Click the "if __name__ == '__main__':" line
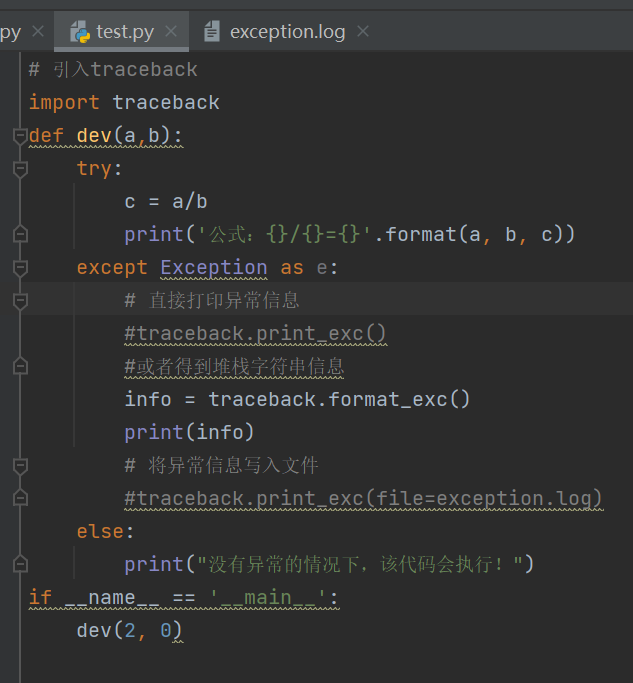 pyautogui.click(x=183, y=598)
